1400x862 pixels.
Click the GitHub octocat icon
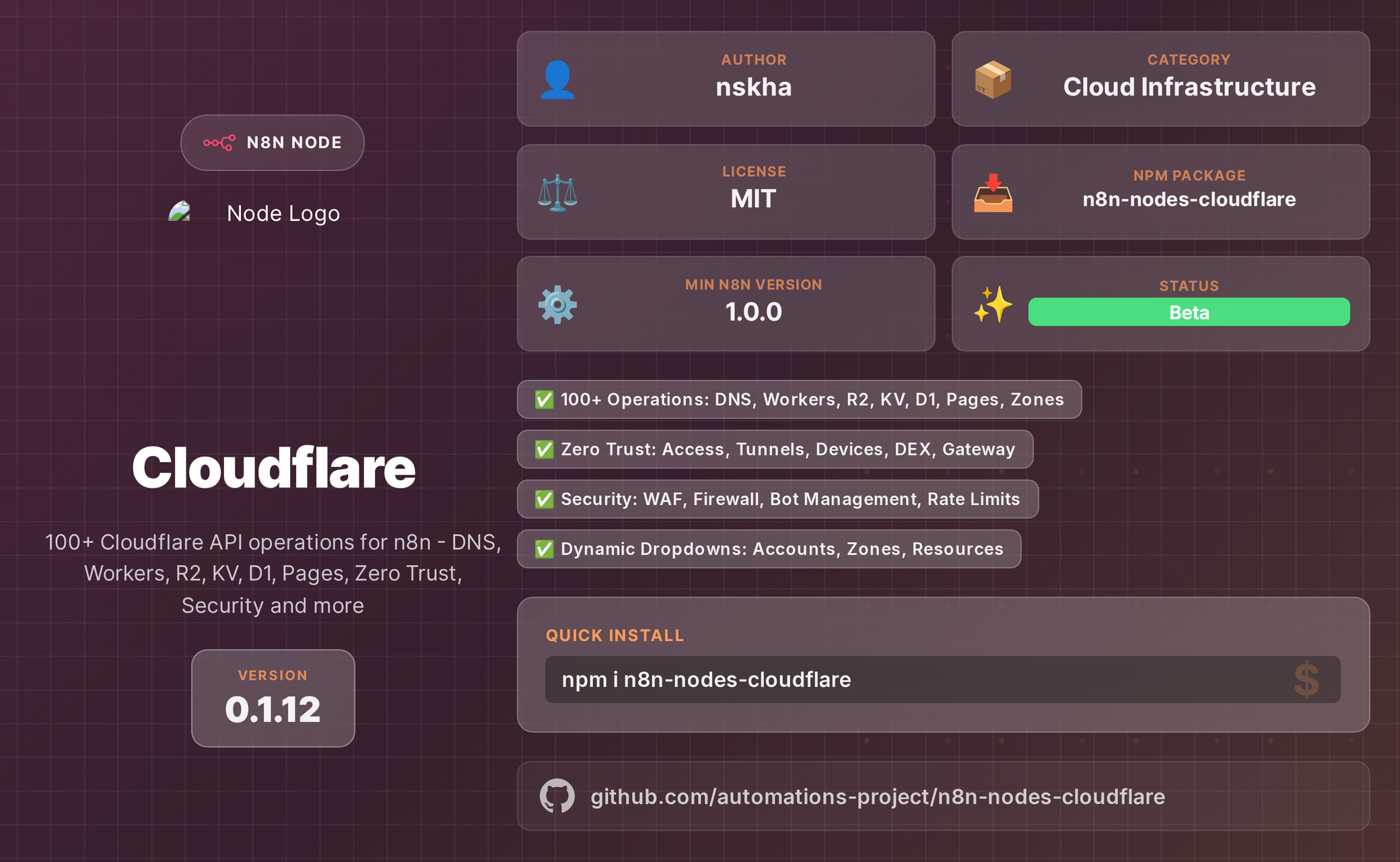557,796
